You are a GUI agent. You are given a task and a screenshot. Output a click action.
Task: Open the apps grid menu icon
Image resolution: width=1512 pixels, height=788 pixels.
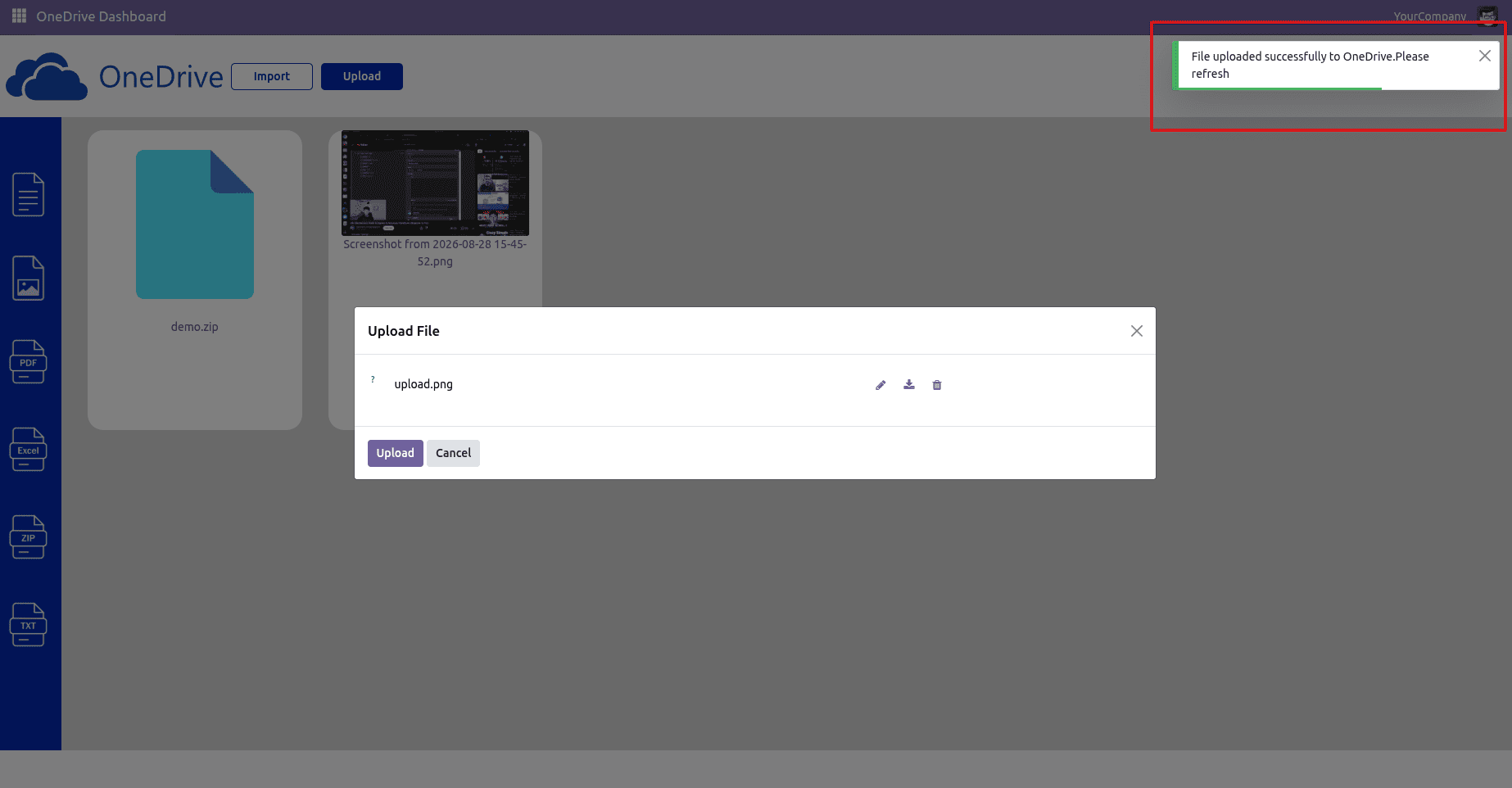tap(19, 16)
